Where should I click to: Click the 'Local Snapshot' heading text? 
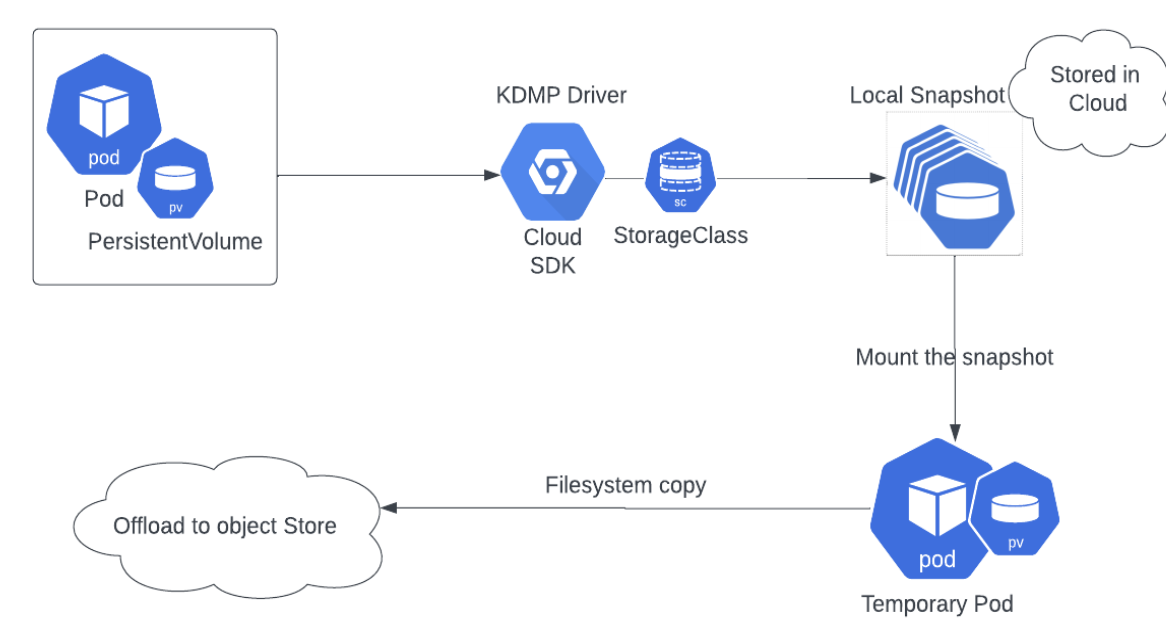tap(926, 95)
